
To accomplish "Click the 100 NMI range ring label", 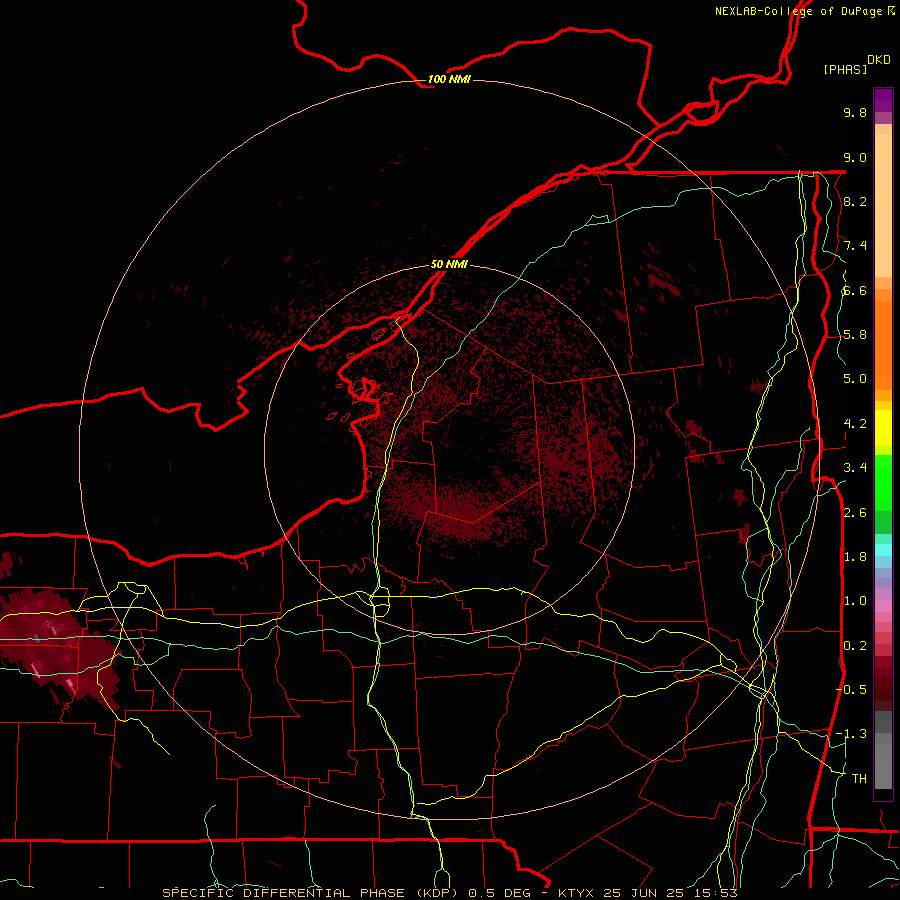I will tap(449, 79).
